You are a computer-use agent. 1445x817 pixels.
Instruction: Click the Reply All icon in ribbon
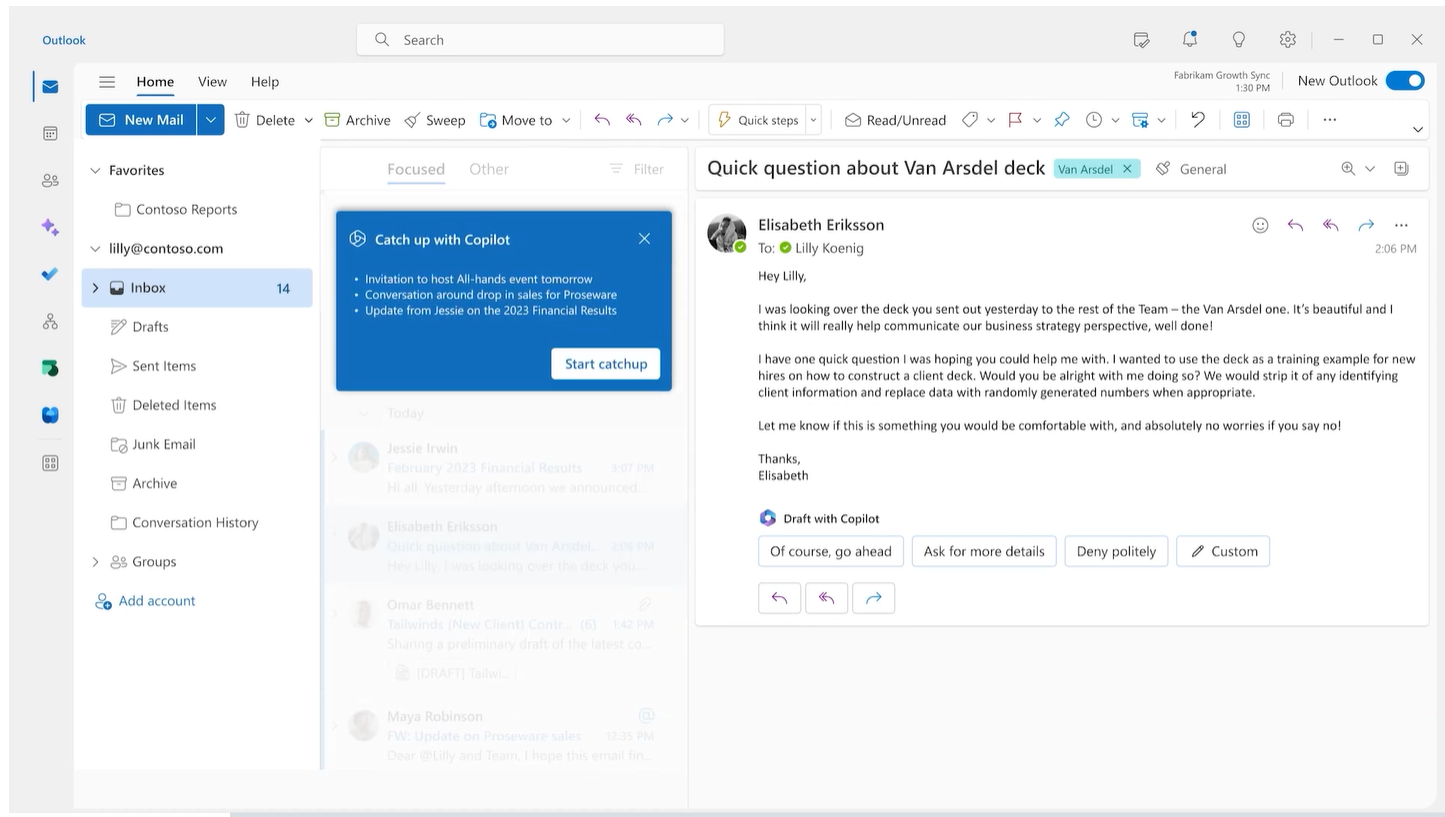633,120
